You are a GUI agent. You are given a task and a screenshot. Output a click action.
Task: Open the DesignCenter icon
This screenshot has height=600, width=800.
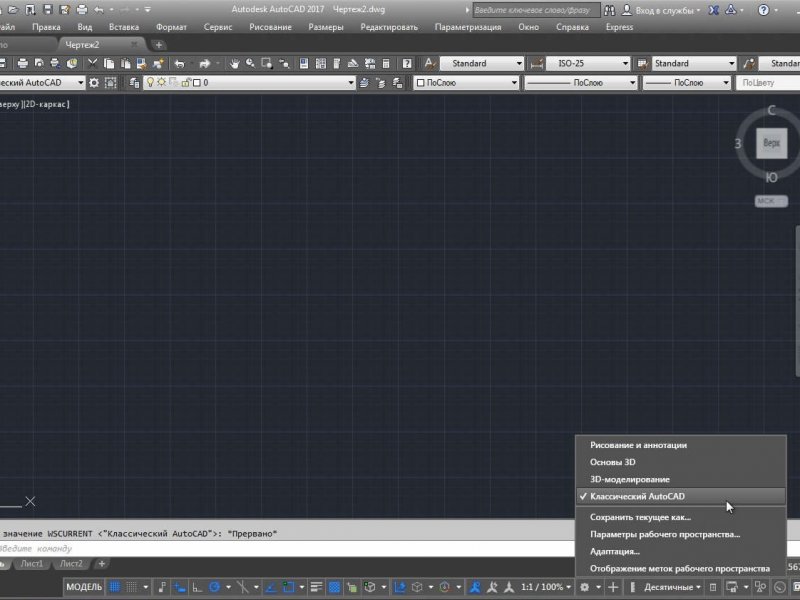coord(320,63)
